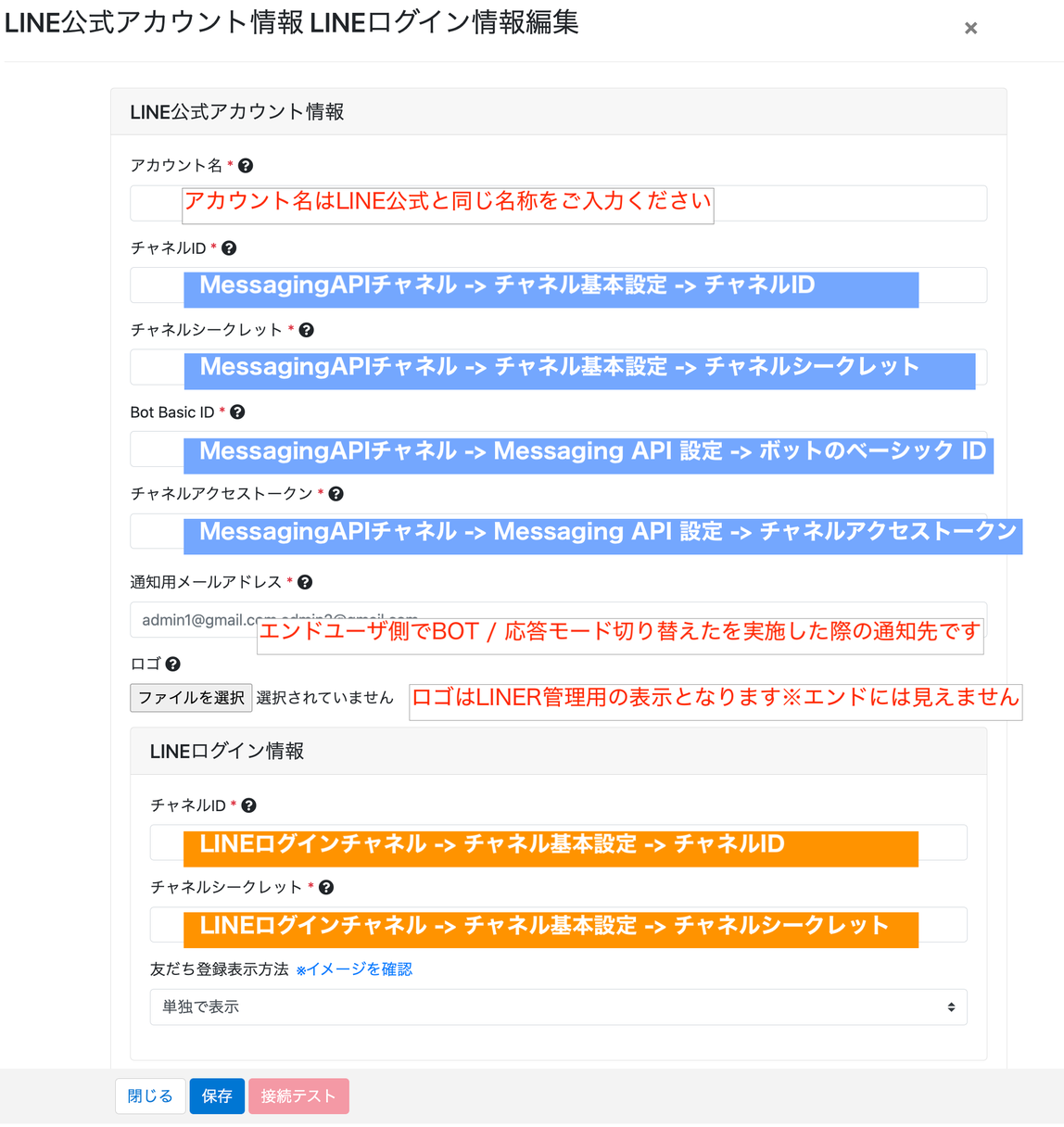The width and height of the screenshot is (1064, 1127).
Task: Click Bot Basic ID input field
Action: click(x=558, y=450)
